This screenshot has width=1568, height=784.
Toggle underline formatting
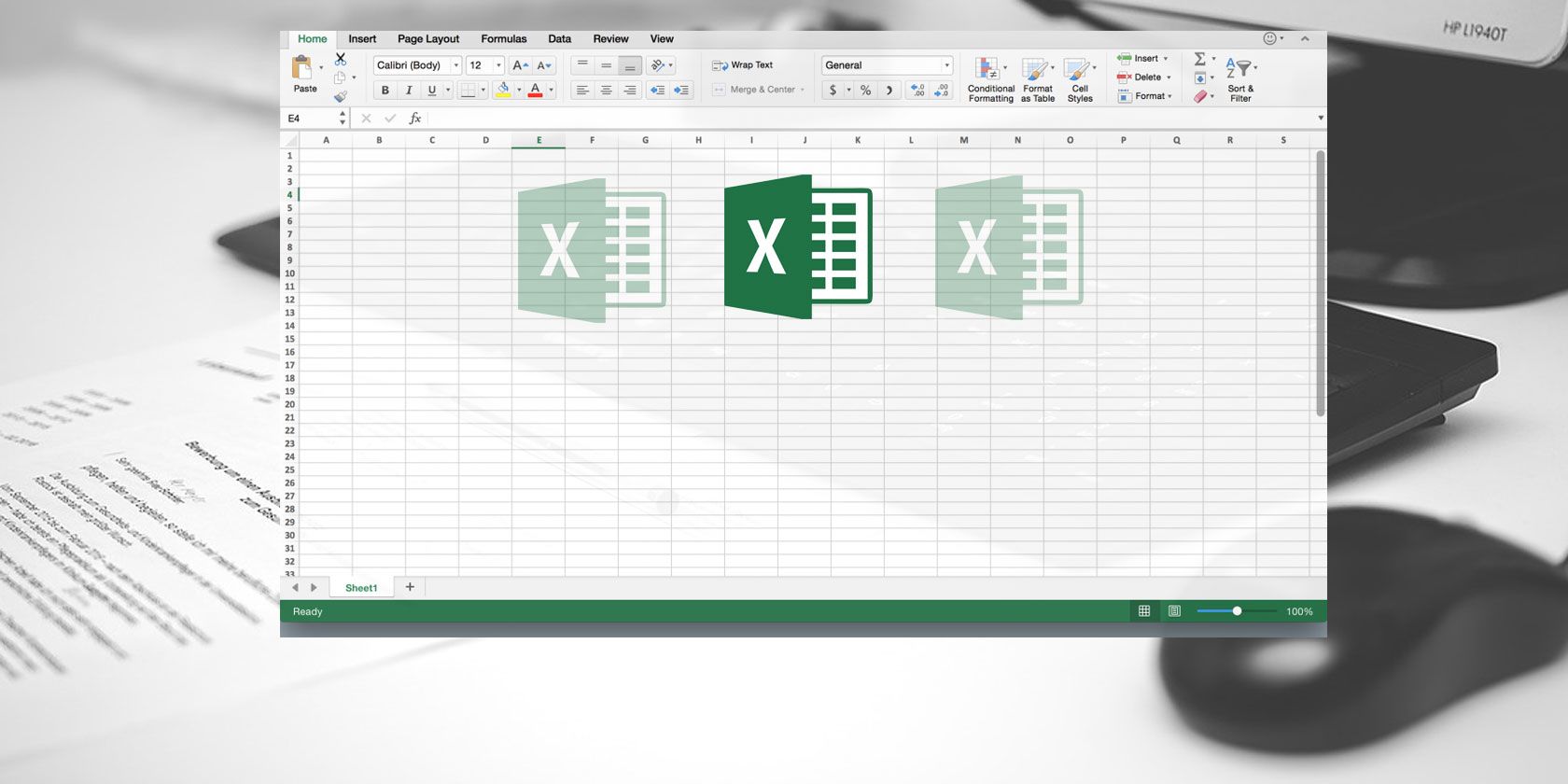point(431,91)
